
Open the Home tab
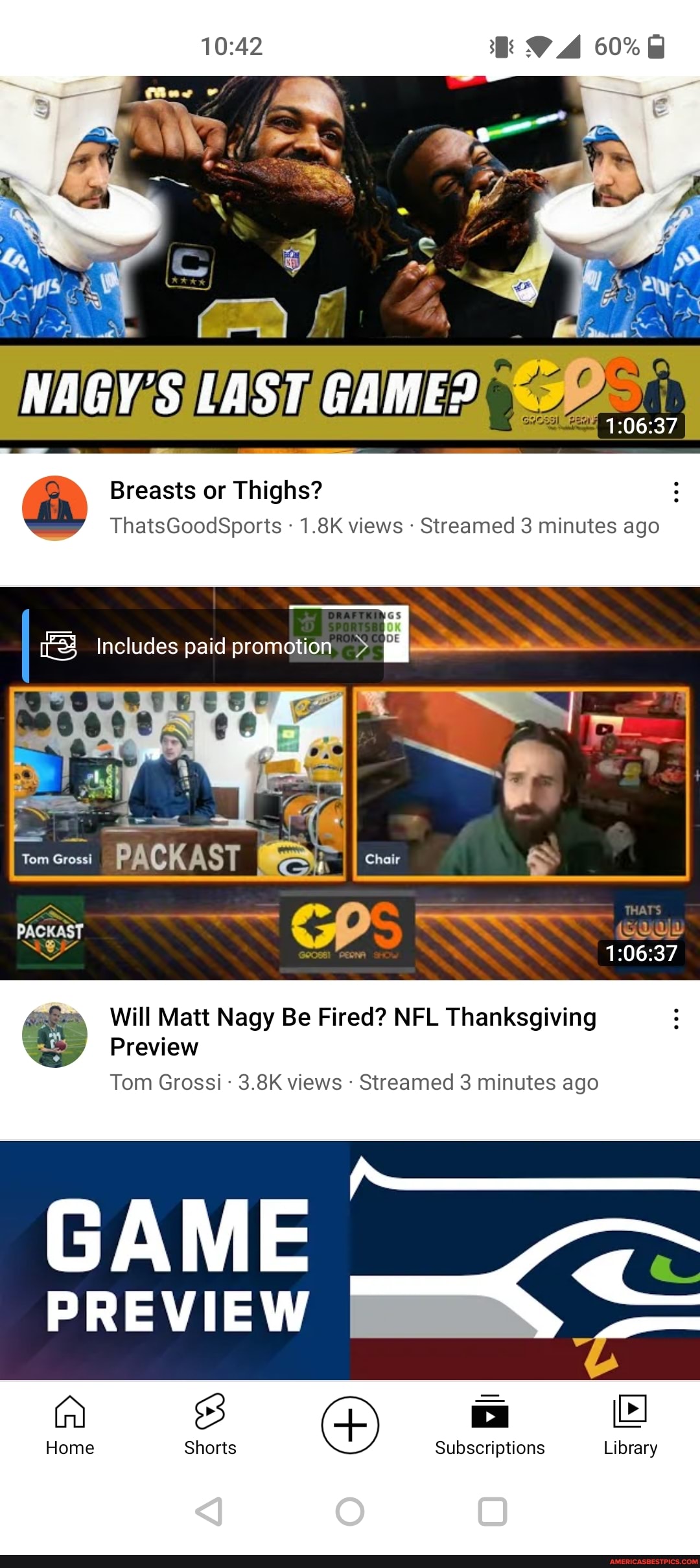(x=70, y=1425)
